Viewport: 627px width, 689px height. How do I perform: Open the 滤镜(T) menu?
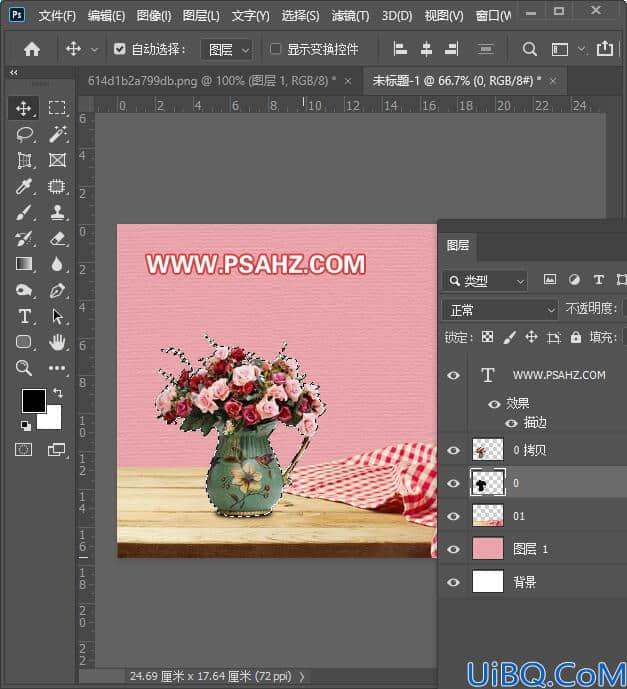350,16
